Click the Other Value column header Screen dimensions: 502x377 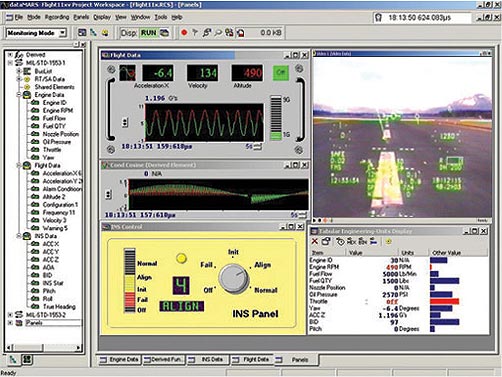pyautogui.click(x=458, y=253)
